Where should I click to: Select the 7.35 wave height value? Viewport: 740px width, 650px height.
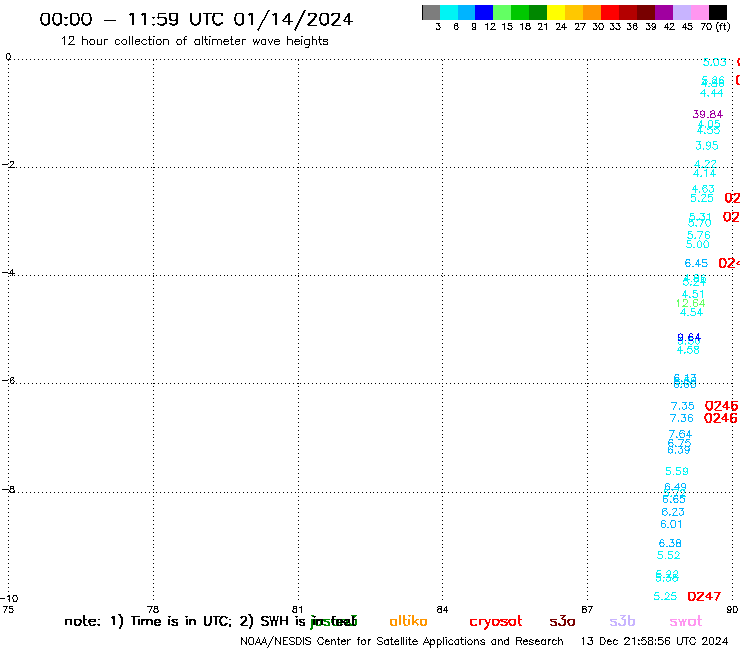(x=682, y=406)
